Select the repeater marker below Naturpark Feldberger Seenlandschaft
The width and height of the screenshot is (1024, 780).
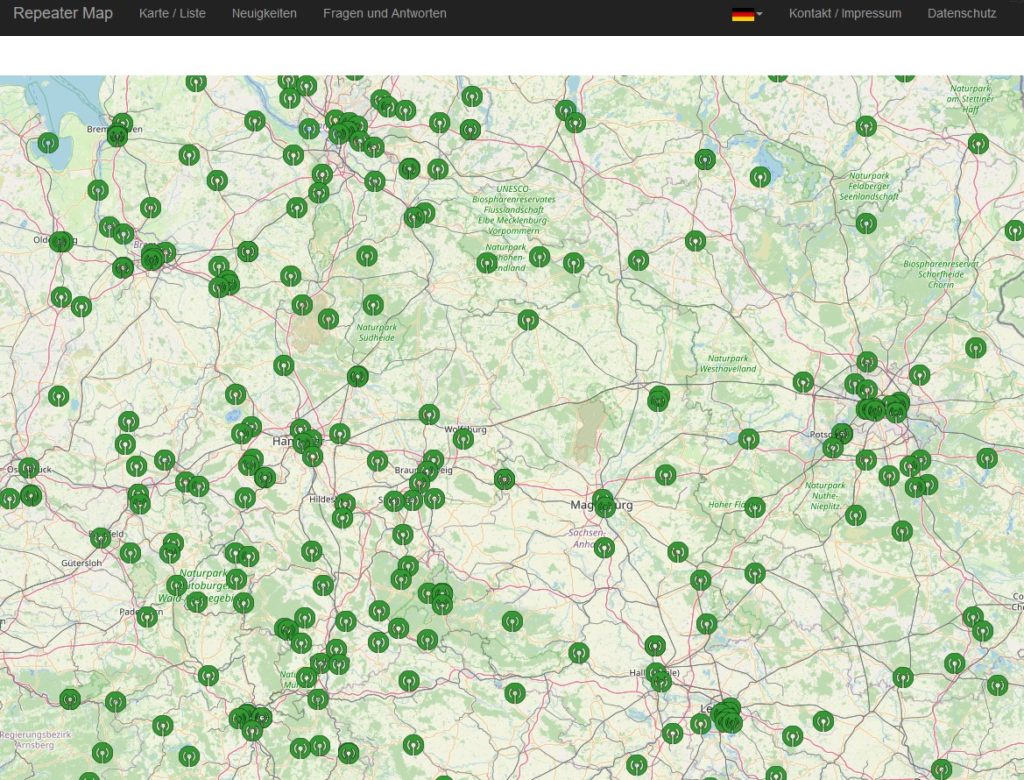click(866, 223)
